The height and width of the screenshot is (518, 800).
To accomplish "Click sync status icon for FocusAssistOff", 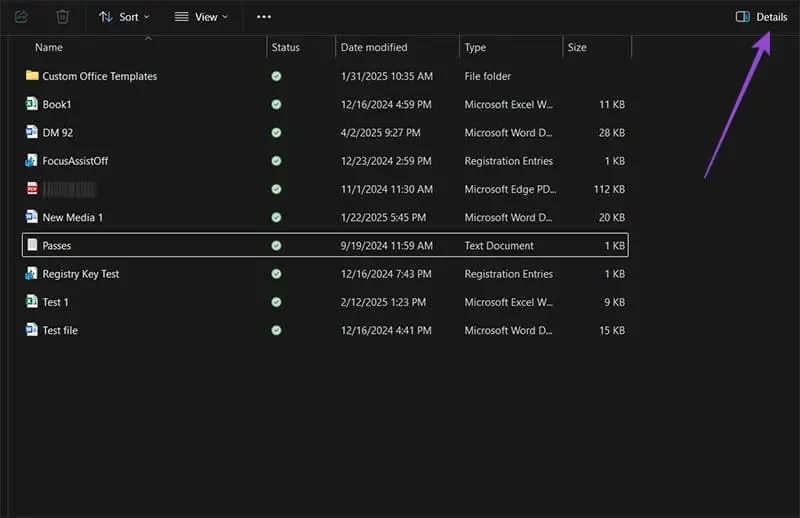I will click(276, 161).
